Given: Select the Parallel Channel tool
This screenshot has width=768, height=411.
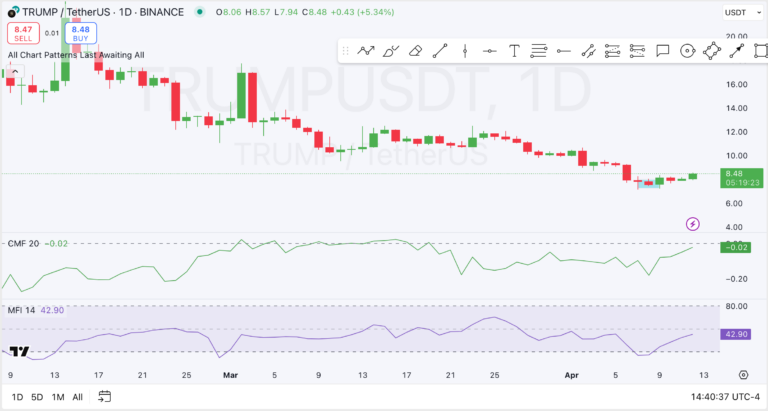Looking at the screenshot, I should pos(588,50).
